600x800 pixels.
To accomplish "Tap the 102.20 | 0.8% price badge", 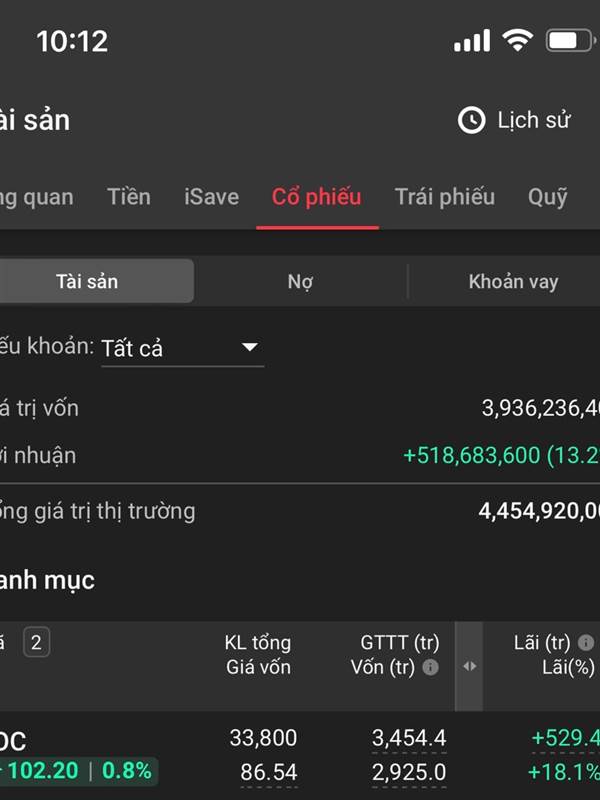I will click(79, 770).
